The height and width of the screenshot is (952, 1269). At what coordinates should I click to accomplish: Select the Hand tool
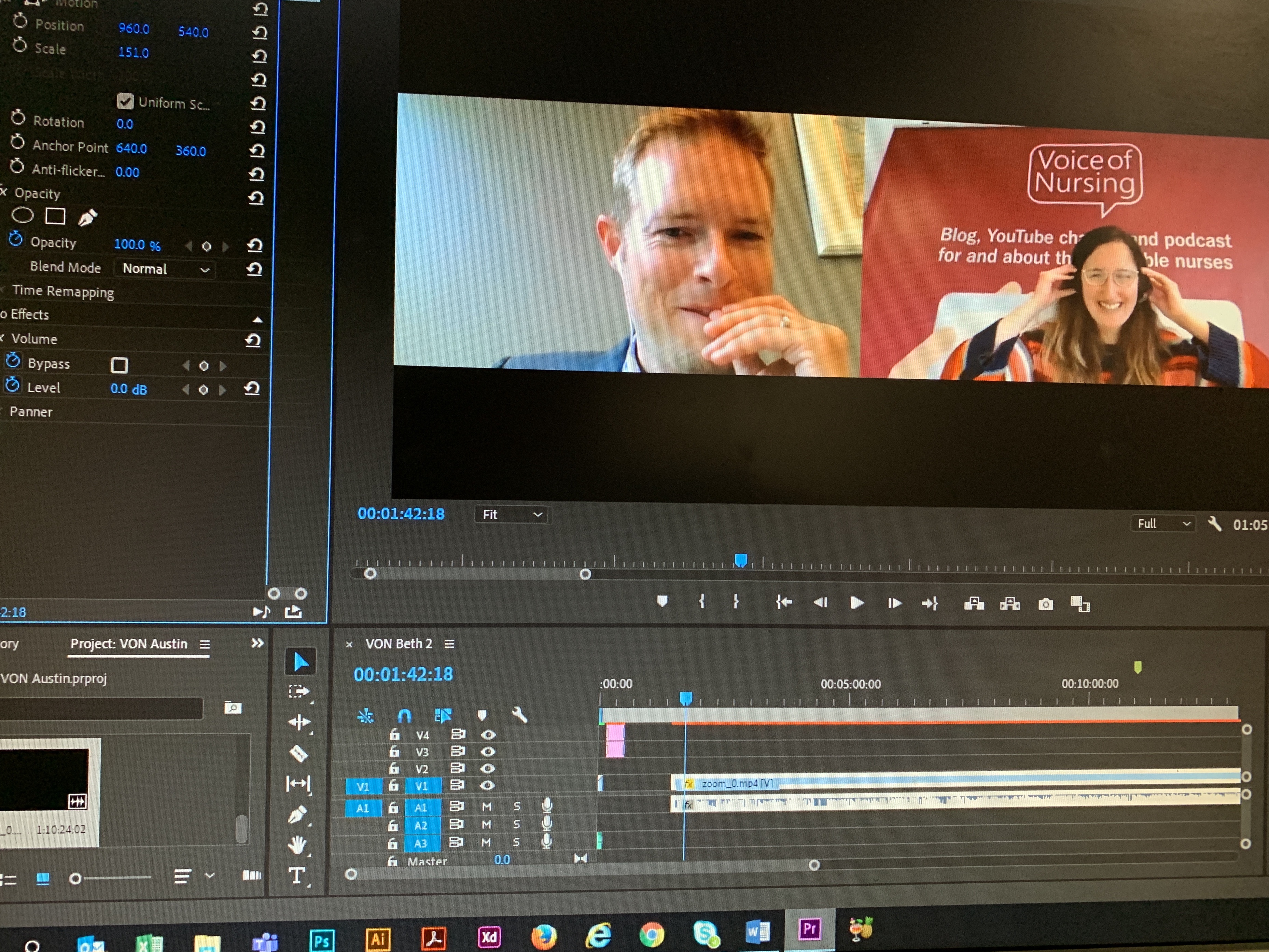point(297,844)
